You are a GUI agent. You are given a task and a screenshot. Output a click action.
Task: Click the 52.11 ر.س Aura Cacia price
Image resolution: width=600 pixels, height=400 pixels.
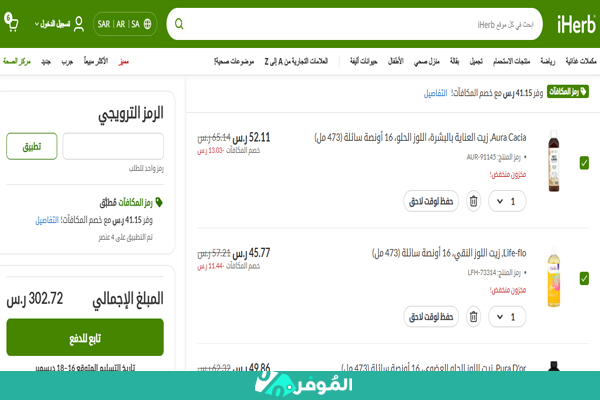(x=251, y=137)
